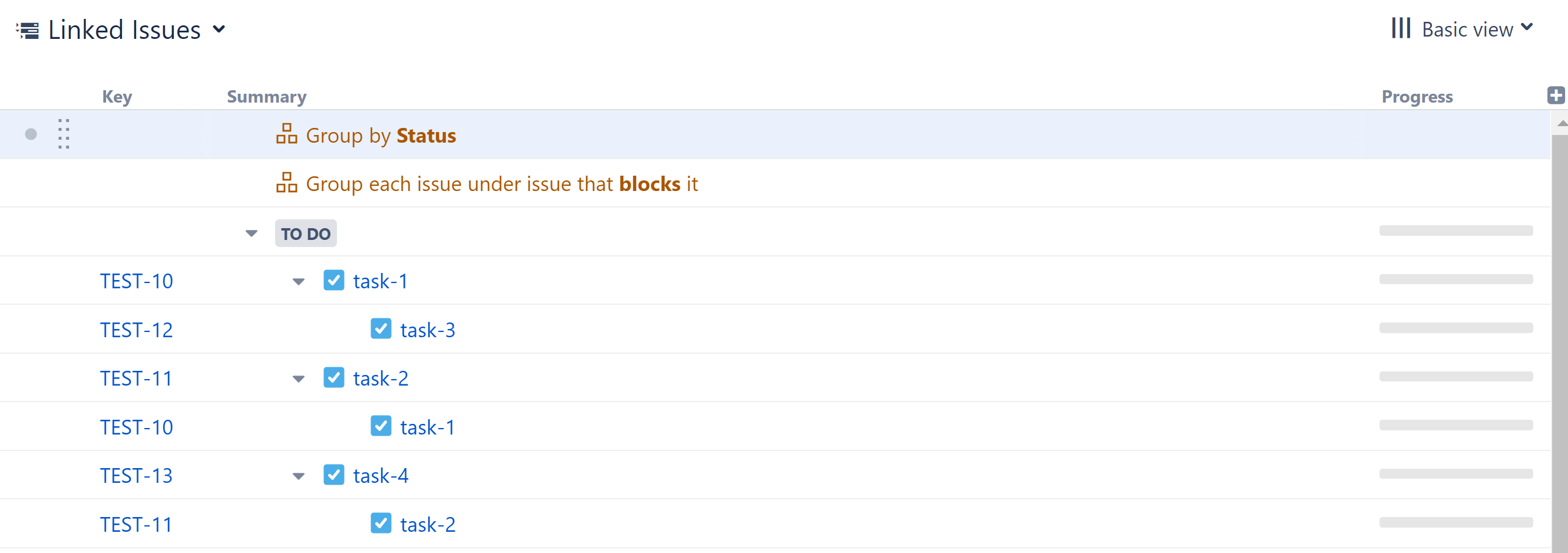Click the blocks grouping generator icon
The width and height of the screenshot is (1568, 553).
286,183
